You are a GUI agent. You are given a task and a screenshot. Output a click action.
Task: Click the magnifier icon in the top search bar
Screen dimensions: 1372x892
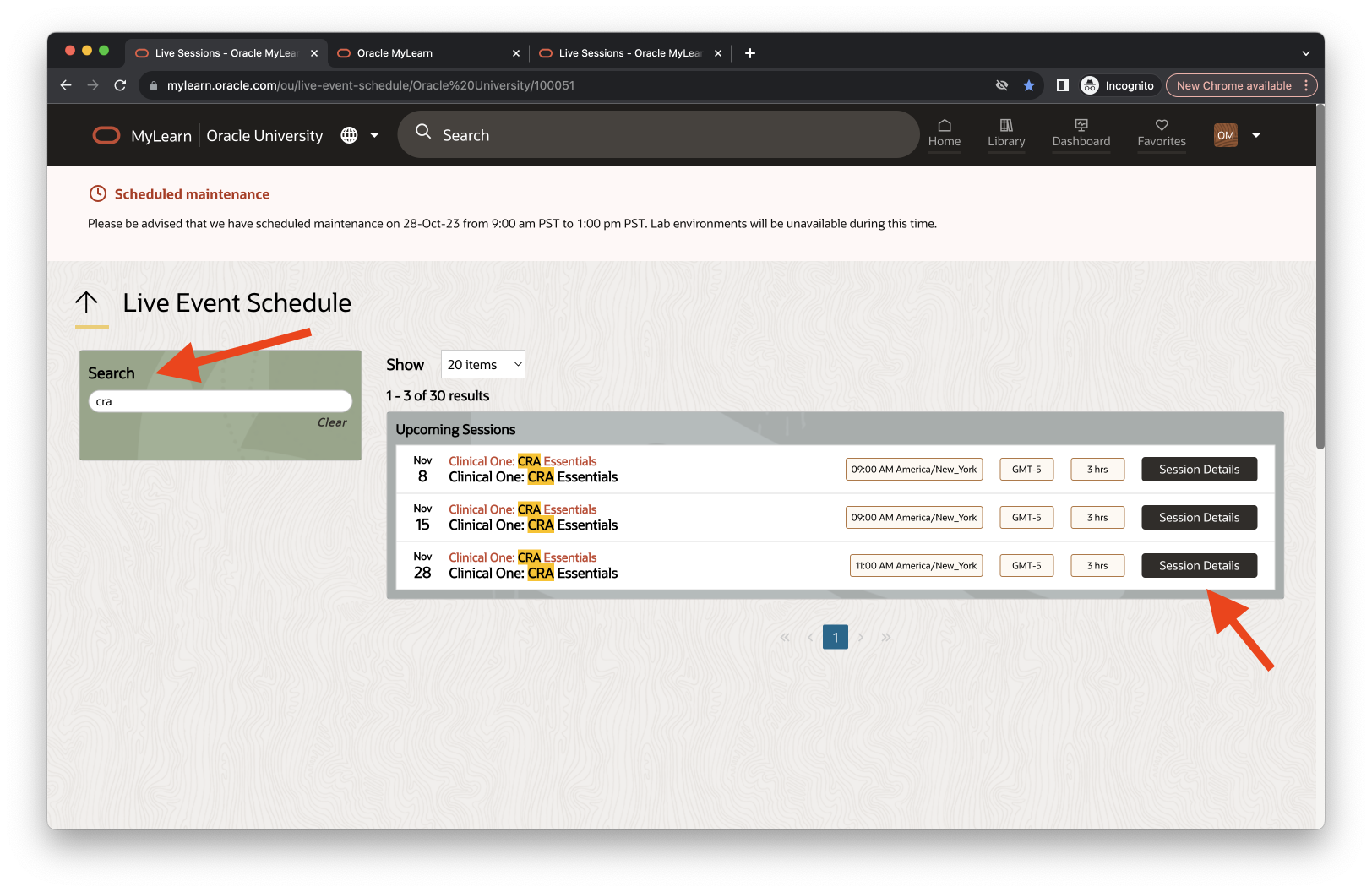[423, 132]
